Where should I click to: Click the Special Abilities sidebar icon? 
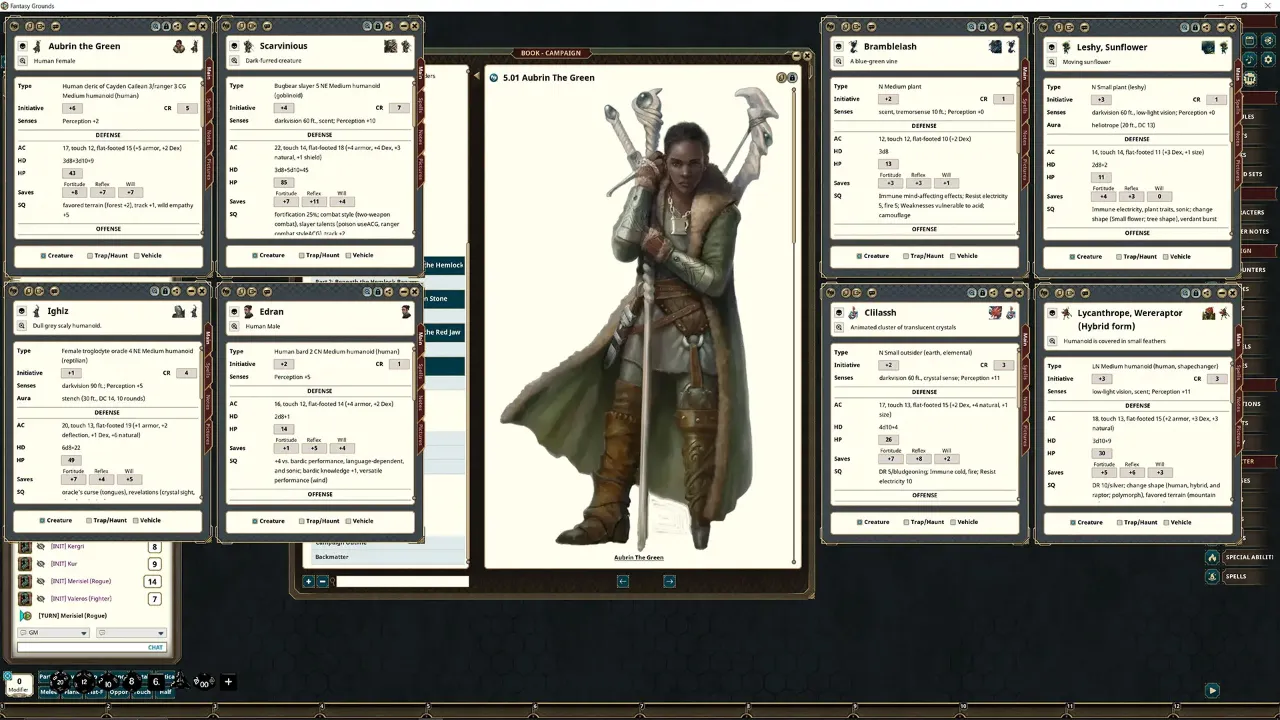(x=1212, y=557)
